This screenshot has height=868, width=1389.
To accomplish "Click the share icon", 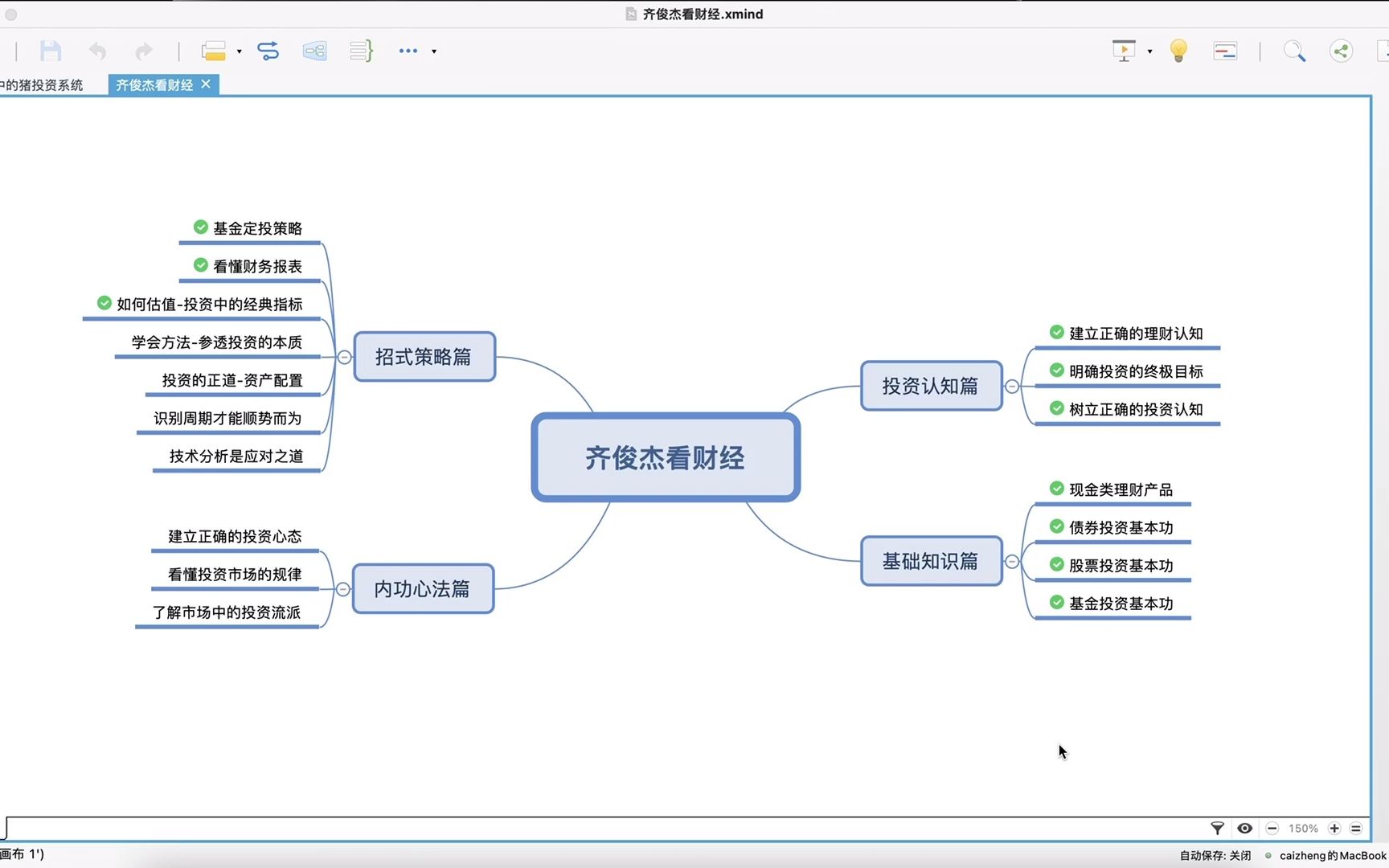I will (1341, 51).
